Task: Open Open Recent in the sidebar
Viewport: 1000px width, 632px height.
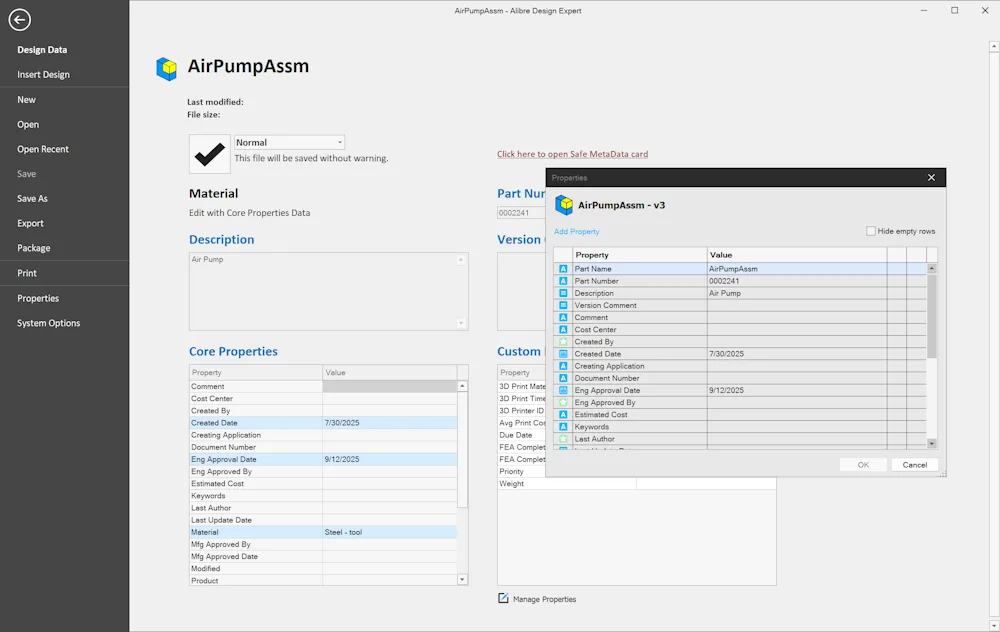Action: tap(43, 149)
